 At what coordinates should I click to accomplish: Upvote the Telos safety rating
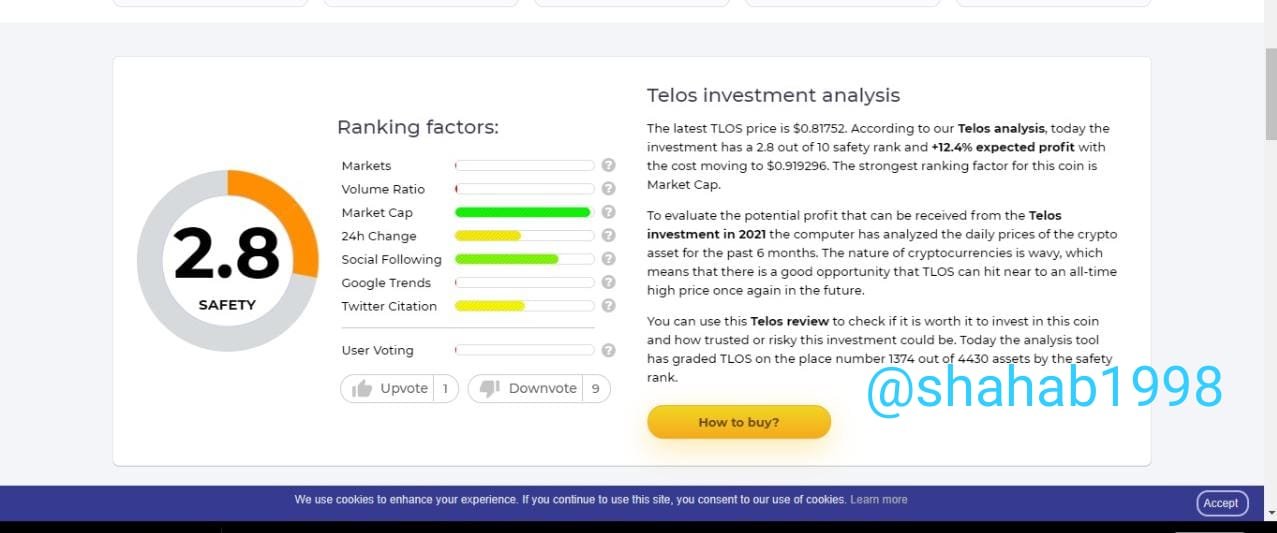pos(399,389)
